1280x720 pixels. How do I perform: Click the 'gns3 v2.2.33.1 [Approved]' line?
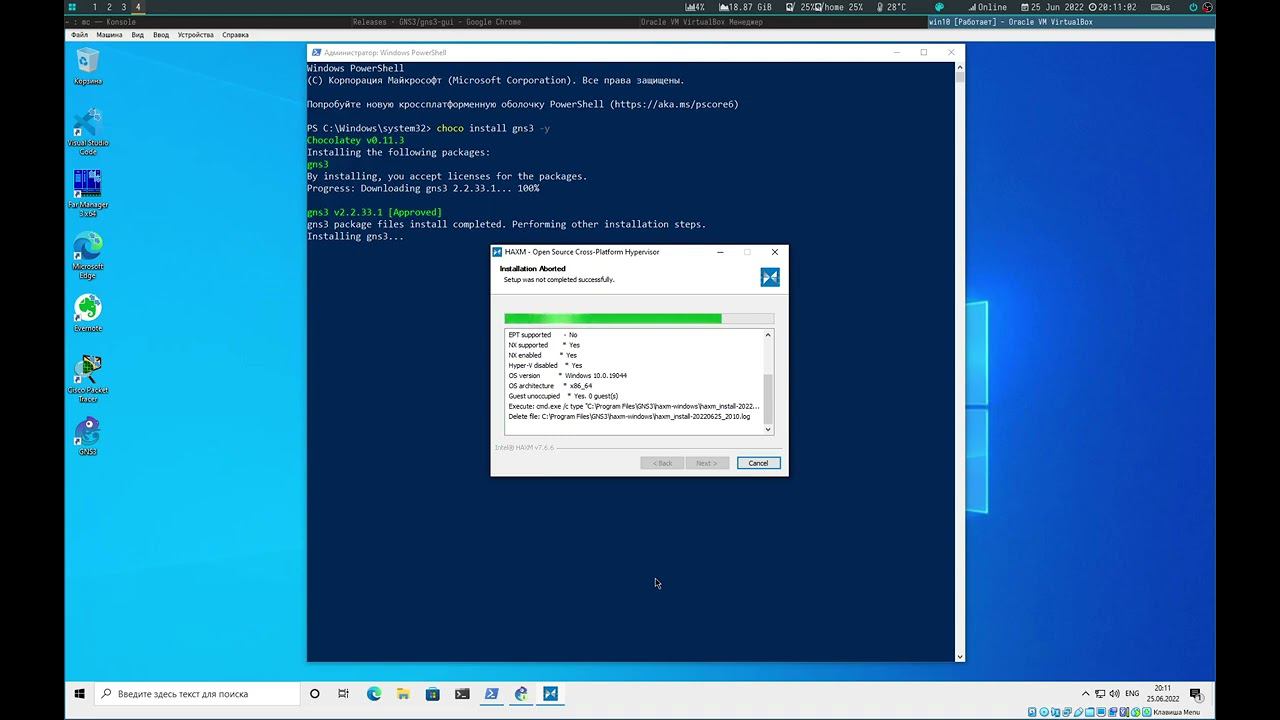coord(374,212)
